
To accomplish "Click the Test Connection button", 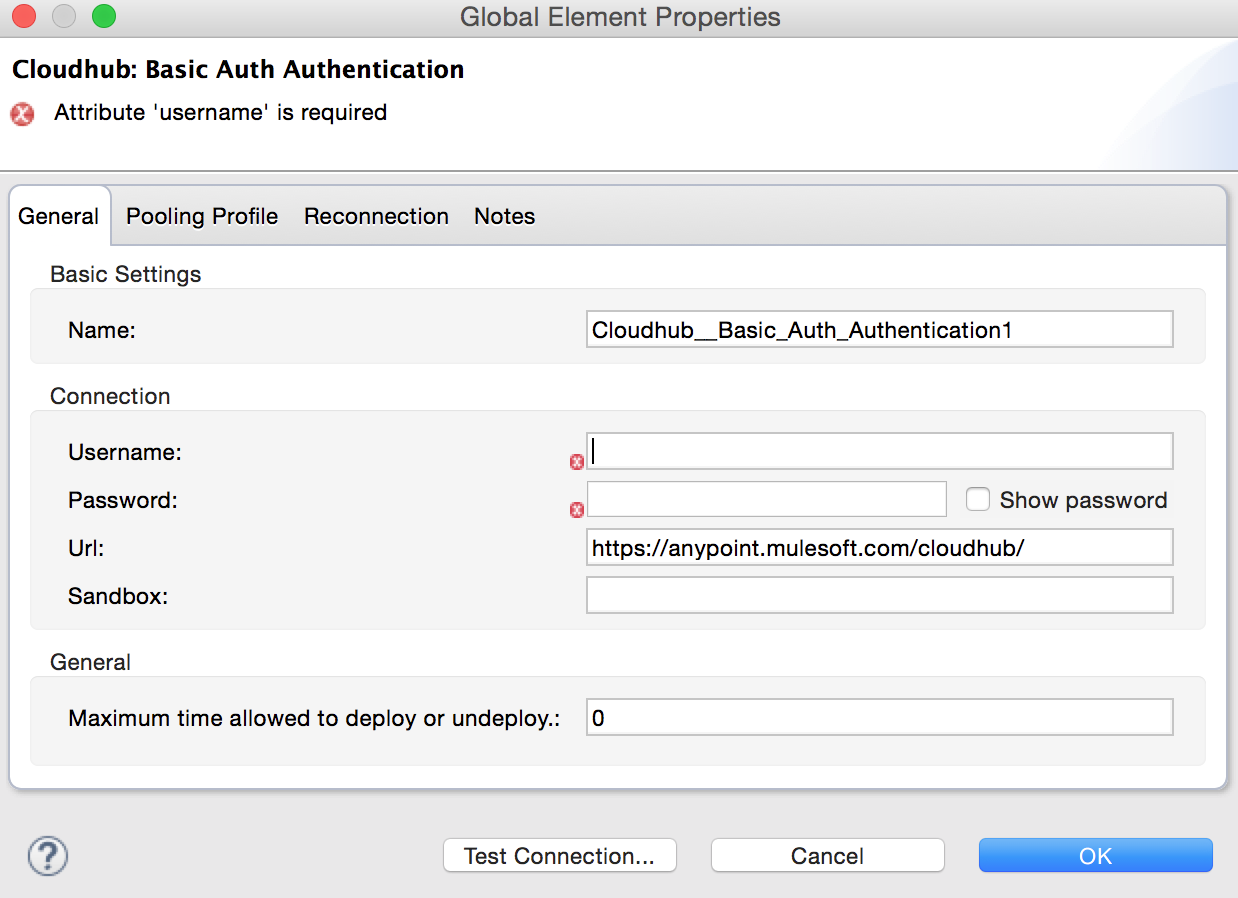I will click(x=559, y=855).
